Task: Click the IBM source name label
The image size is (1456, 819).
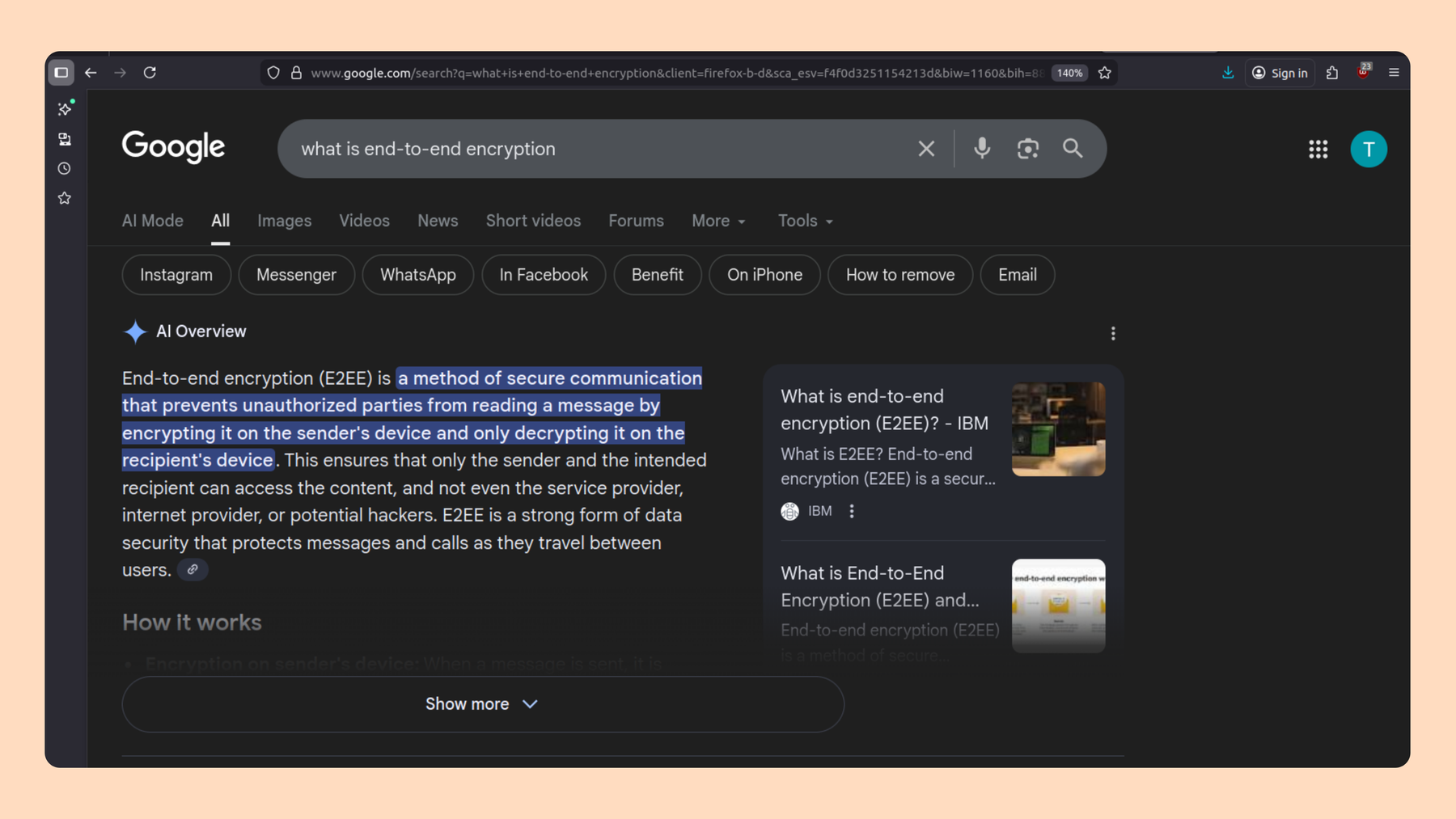Action: tap(819, 511)
